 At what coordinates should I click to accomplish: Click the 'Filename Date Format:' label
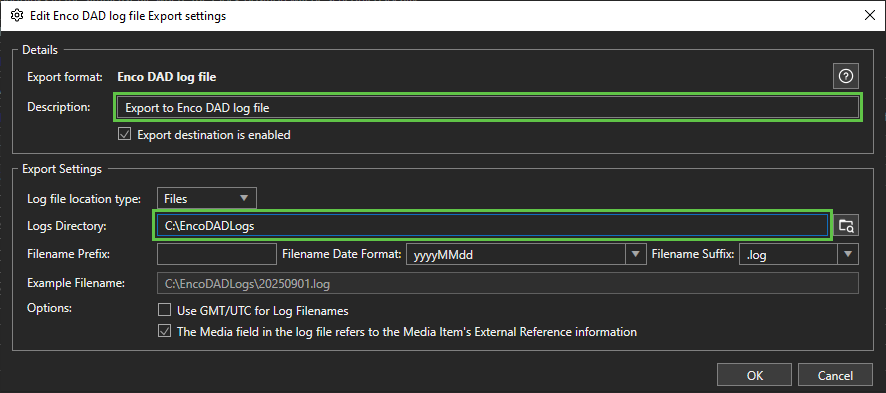click(342, 254)
